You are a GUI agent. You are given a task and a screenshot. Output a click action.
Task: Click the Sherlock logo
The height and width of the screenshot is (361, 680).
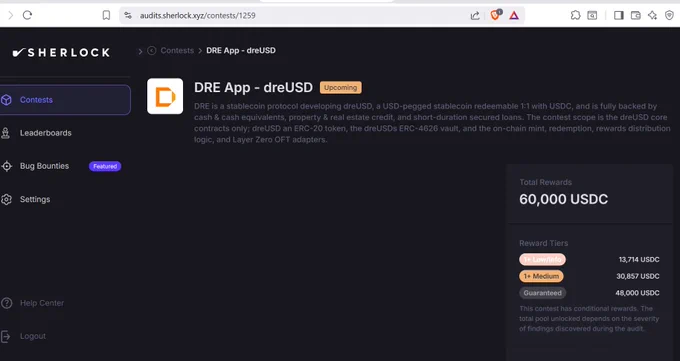(61, 53)
